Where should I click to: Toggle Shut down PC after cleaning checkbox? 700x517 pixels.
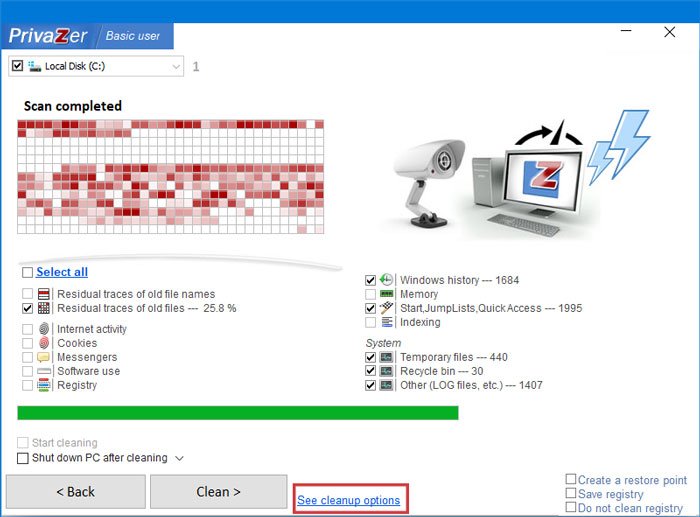(22, 458)
